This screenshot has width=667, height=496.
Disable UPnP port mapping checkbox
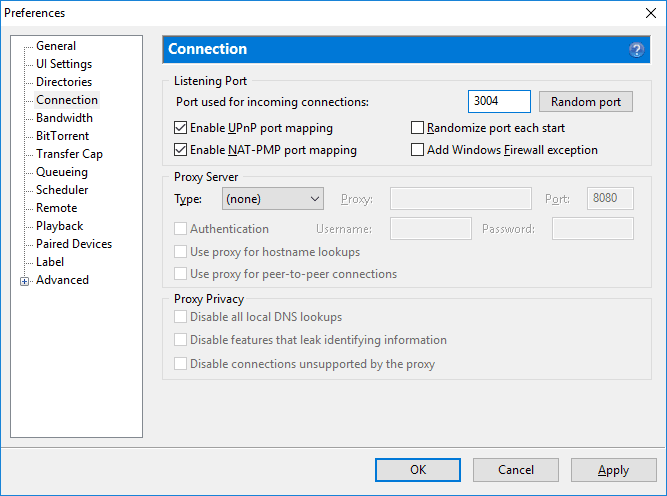(181, 128)
